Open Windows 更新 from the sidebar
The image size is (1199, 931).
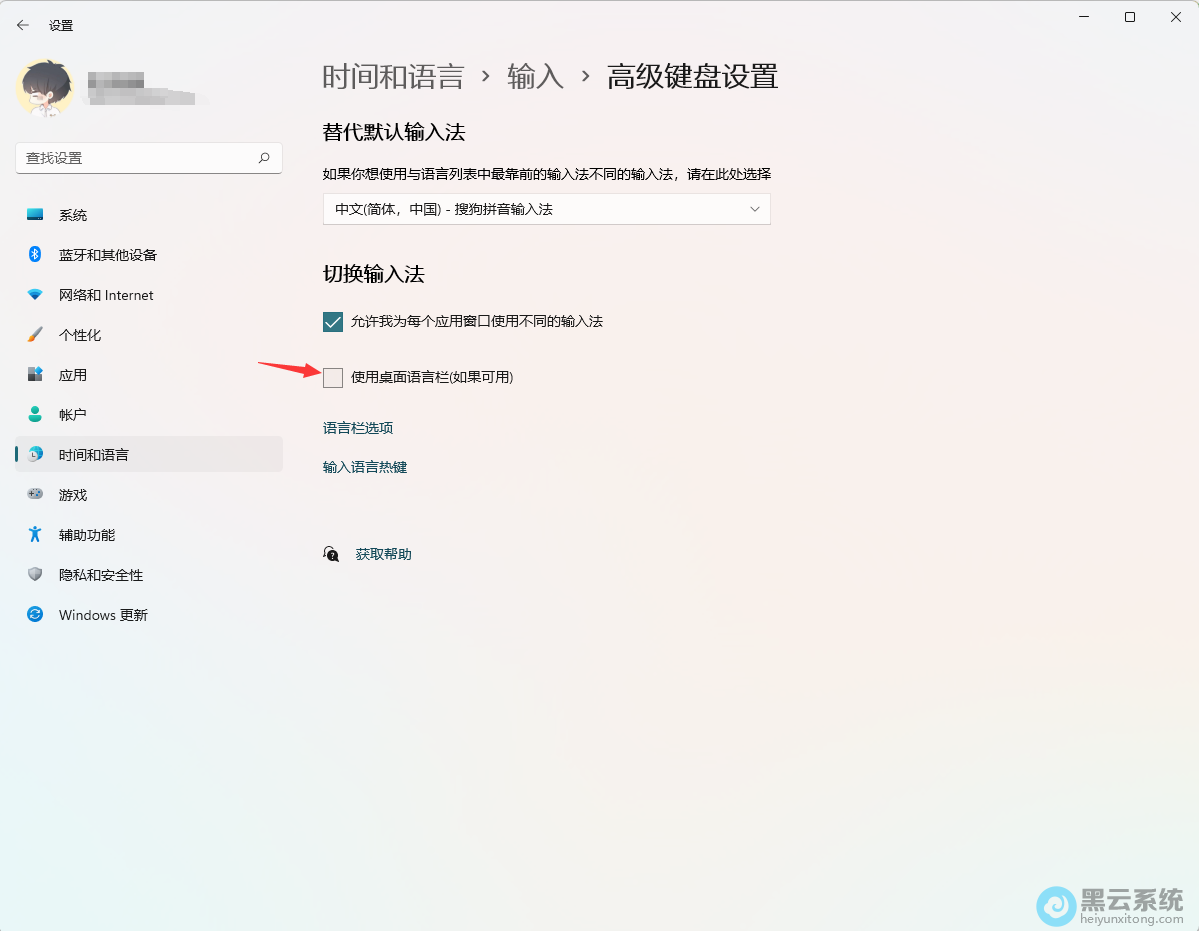click(103, 615)
